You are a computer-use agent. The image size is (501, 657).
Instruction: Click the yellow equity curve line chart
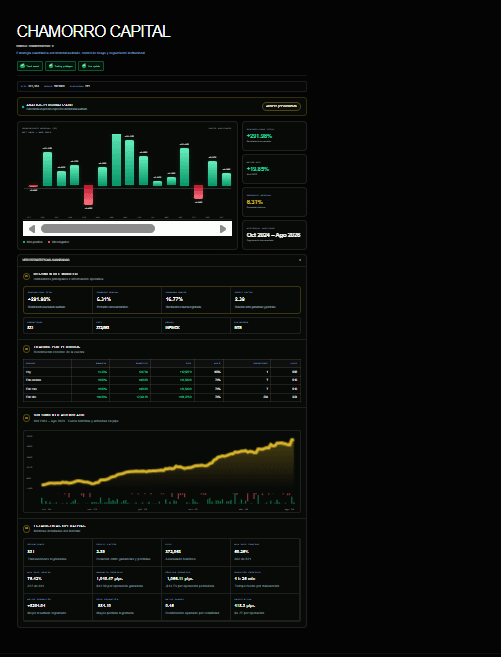pos(168,465)
